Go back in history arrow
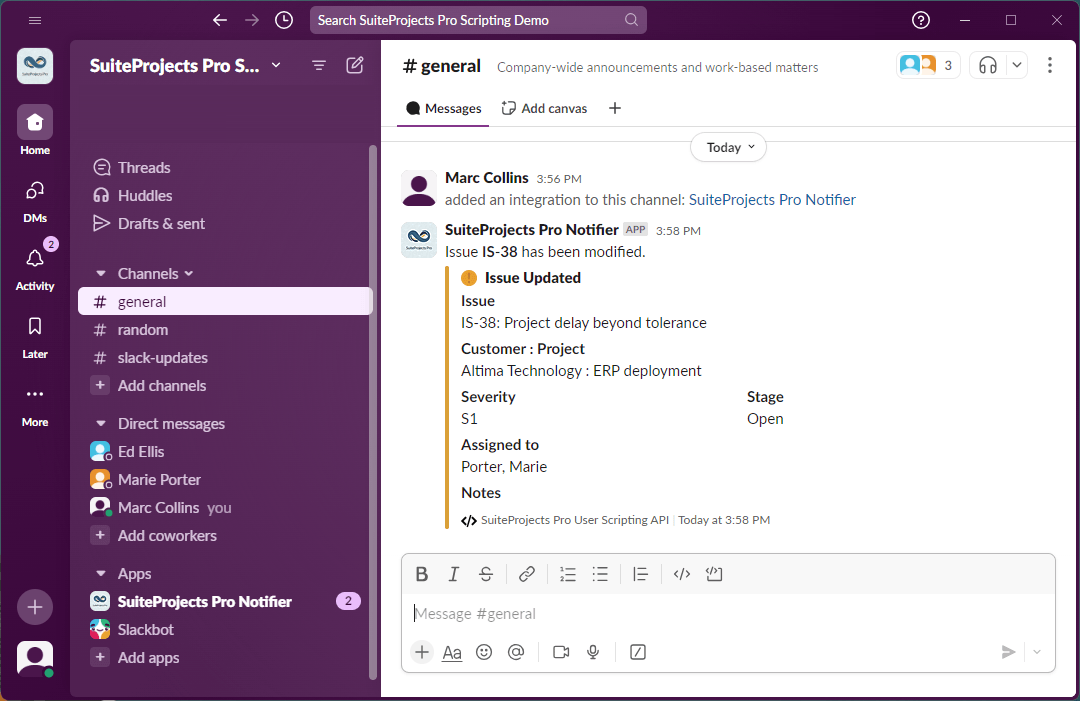Viewport: 1080px width, 701px height. (x=220, y=21)
